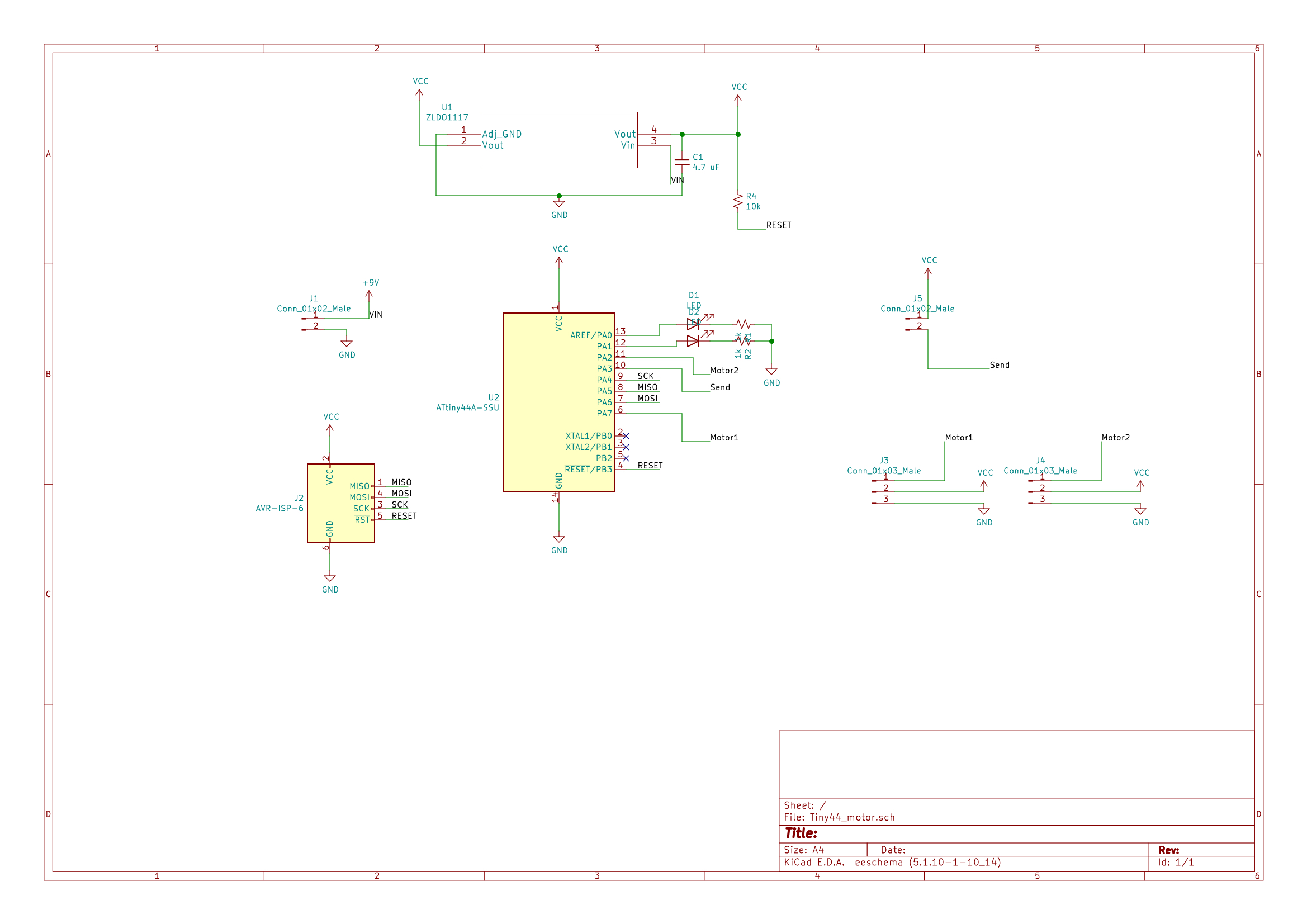Select the 'KiCad E.D.A. eeschema' version text
Viewport: 1307px width, 924px height.
892,863
